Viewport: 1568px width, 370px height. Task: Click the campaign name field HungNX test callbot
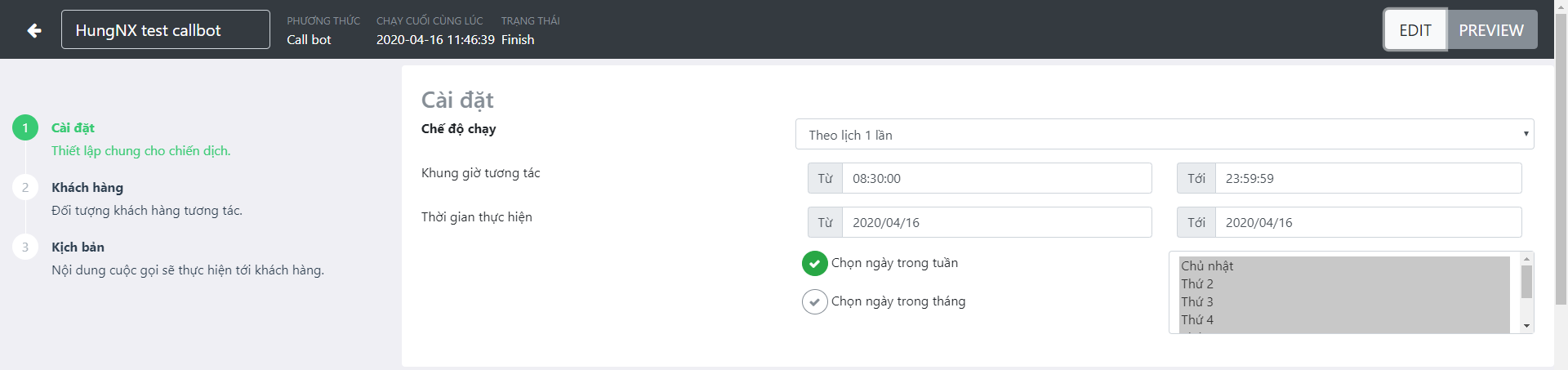(x=165, y=30)
